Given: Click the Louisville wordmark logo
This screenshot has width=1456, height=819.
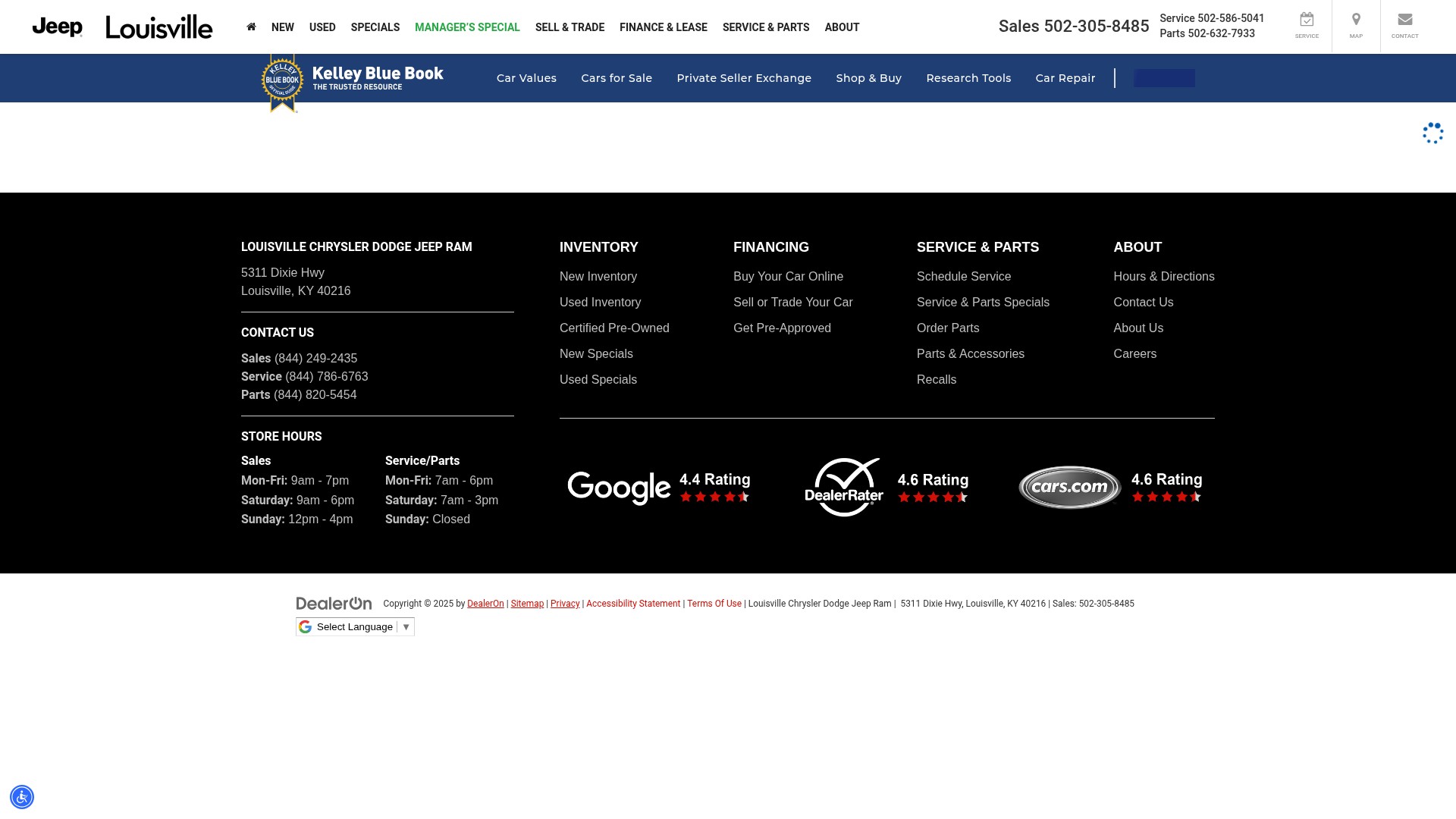Looking at the screenshot, I should [x=159, y=27].
